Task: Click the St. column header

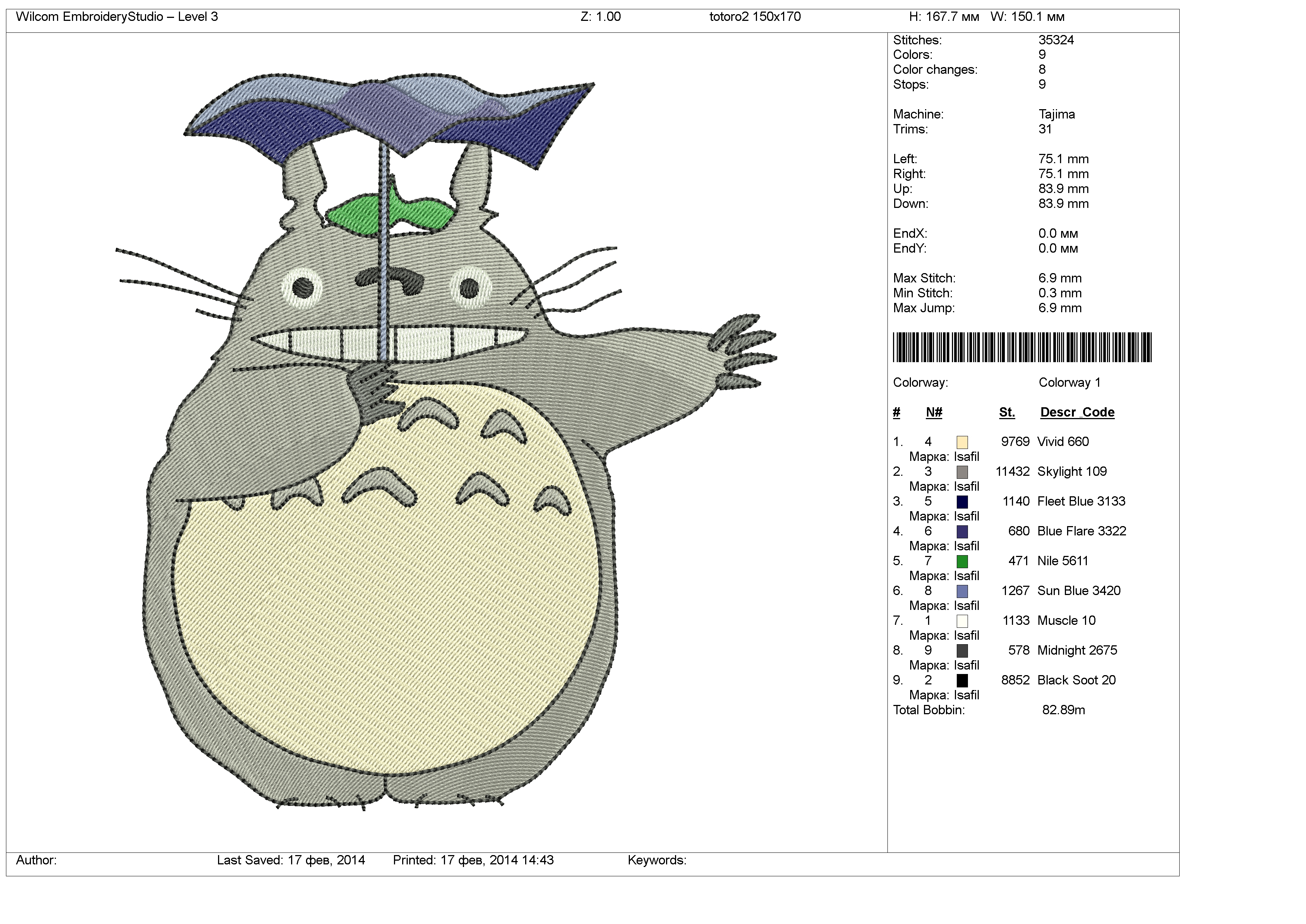Action: (1007, 412)
